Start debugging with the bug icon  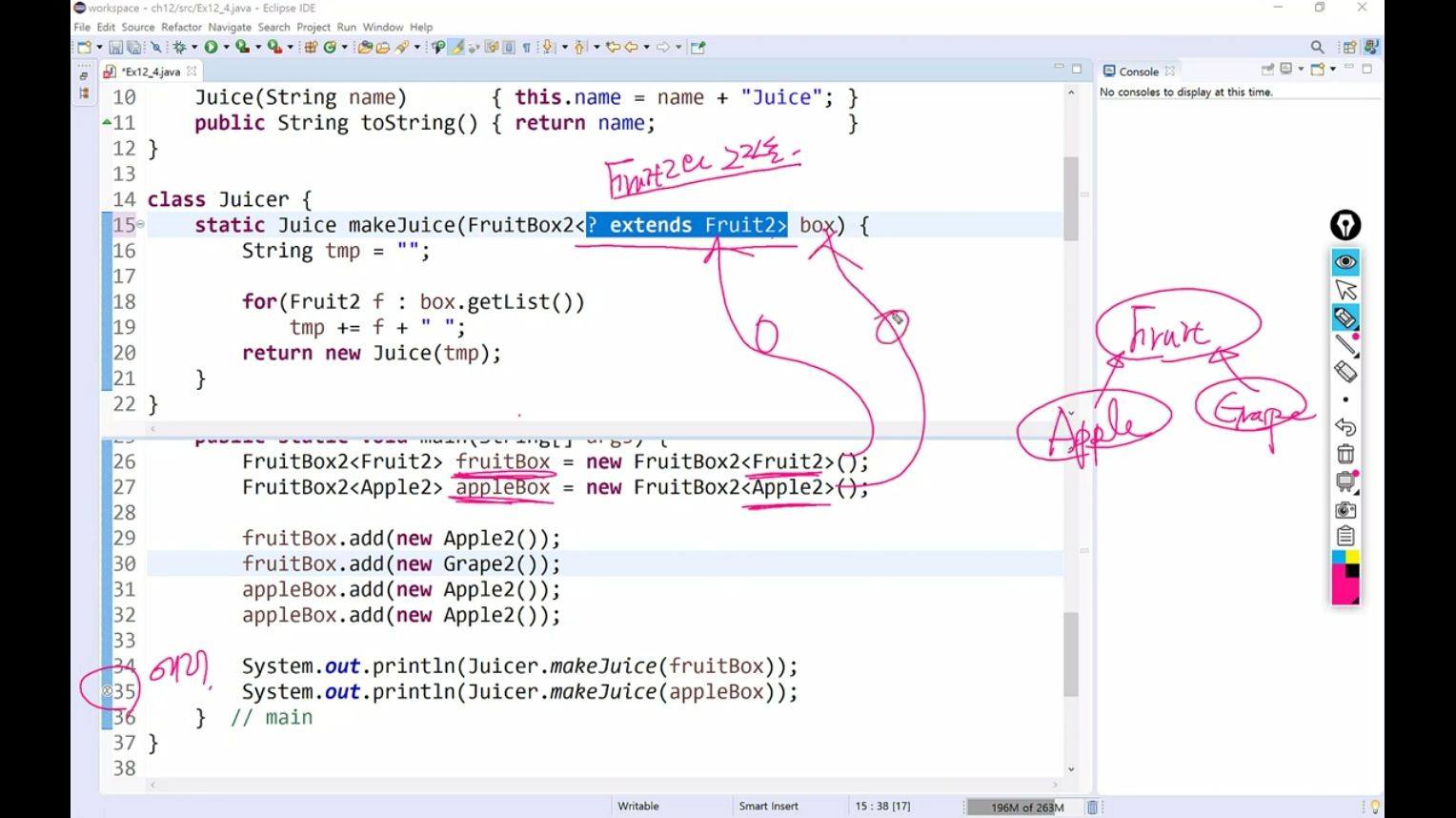pos(179,47)
